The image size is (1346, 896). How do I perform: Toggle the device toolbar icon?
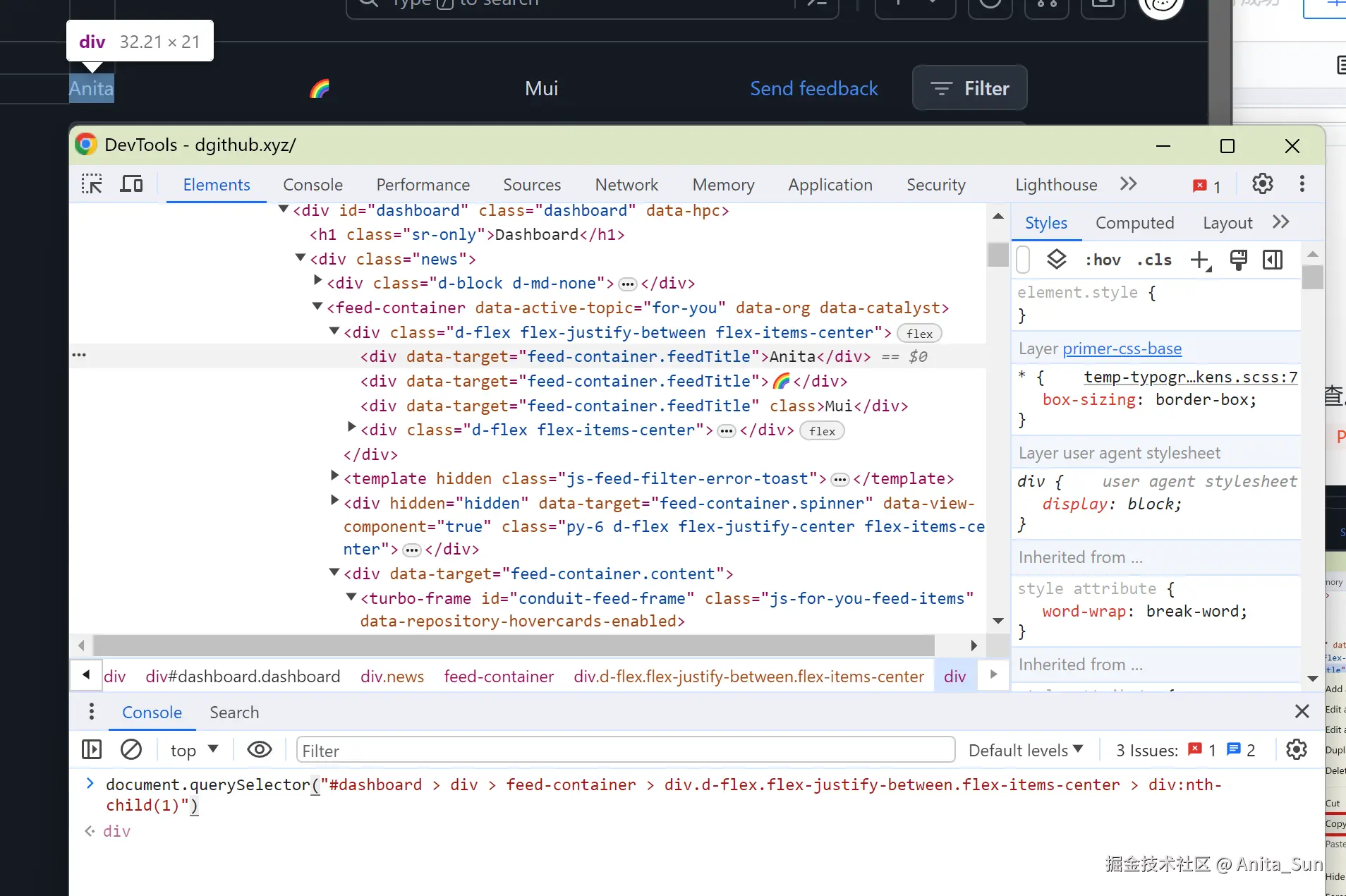[131, 184]
